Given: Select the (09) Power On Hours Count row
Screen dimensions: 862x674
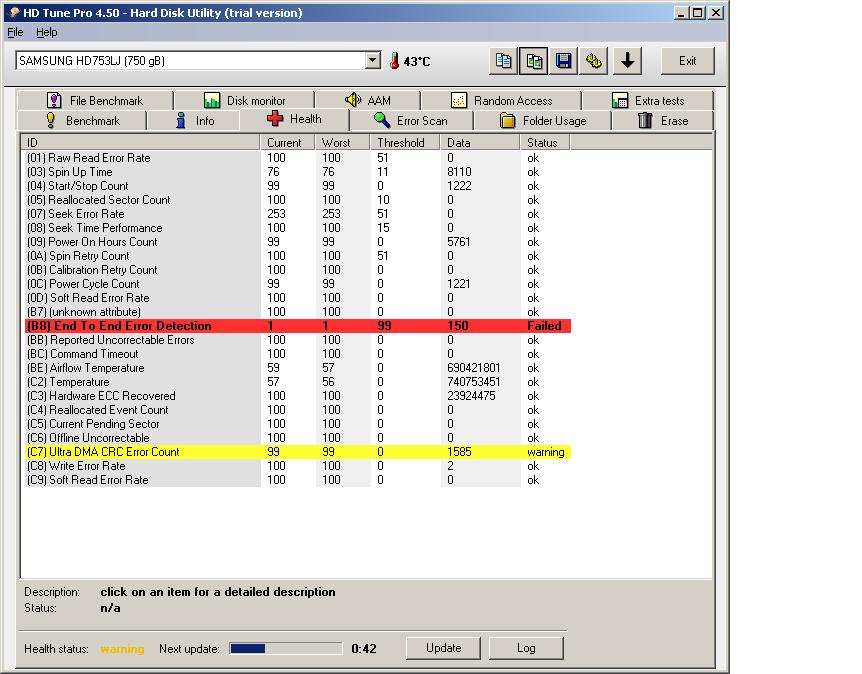Looking at the screenshot, I should 298,242.
